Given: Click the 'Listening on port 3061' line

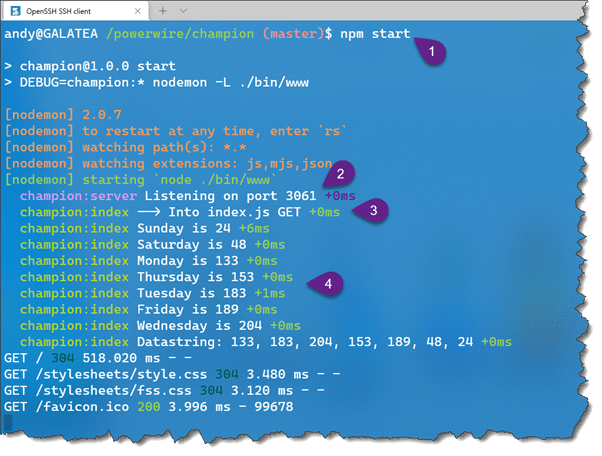Looking at the screenshot, I should (215, 195).
